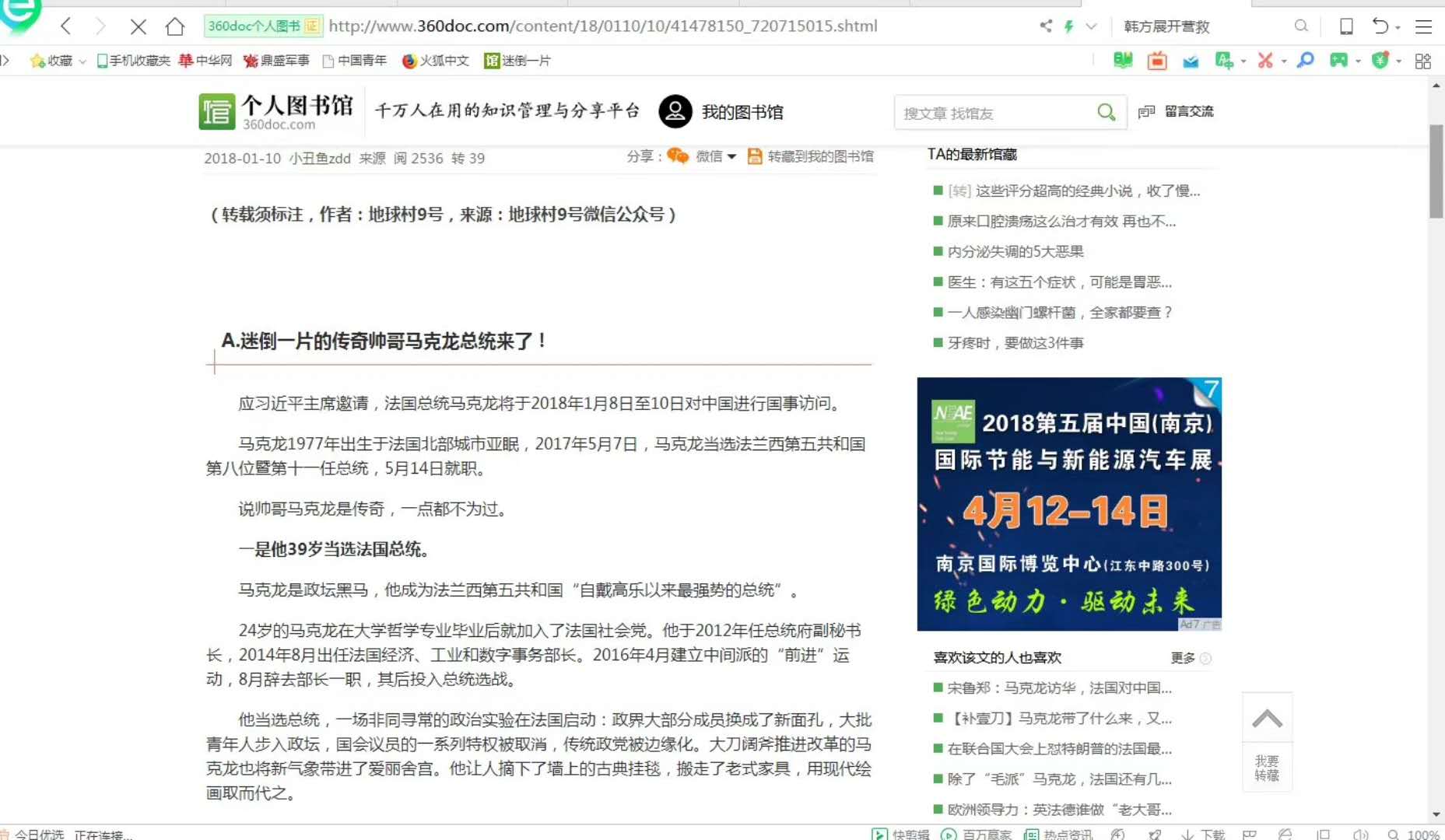Toggle the speed mode lightning icon
The width and height of the screenshot is (1445, 840).
1069,26
